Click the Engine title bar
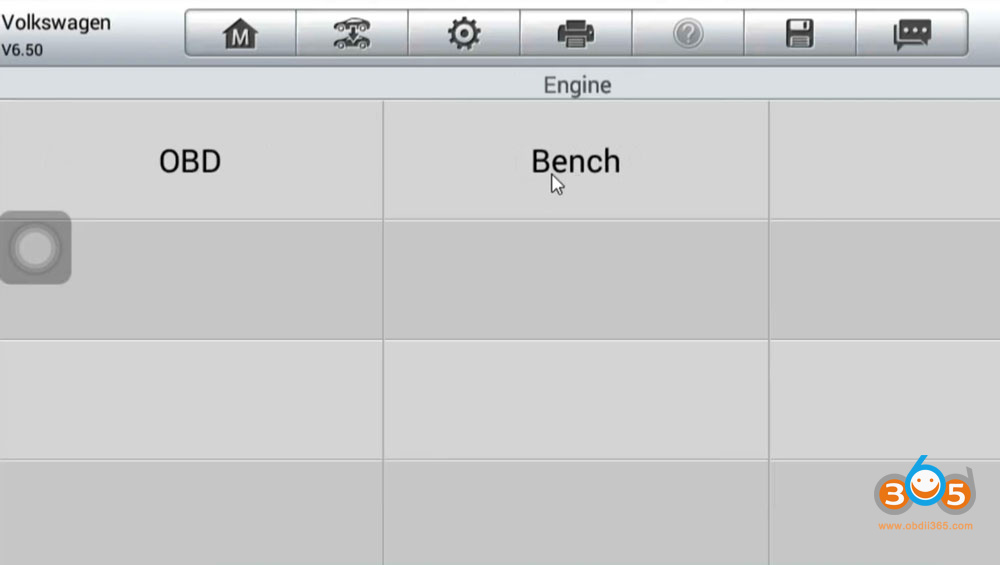 click(577, 85)
